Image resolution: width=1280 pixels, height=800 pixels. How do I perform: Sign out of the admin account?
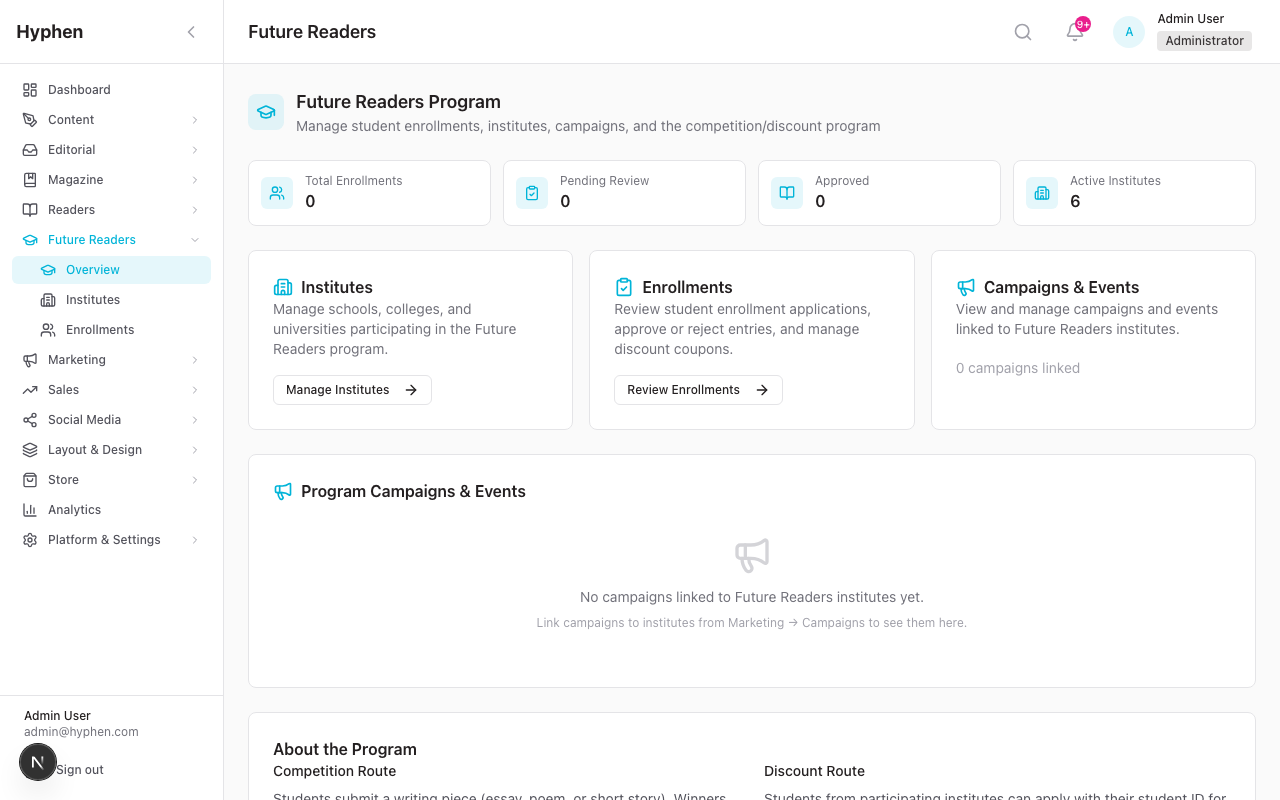80,769
